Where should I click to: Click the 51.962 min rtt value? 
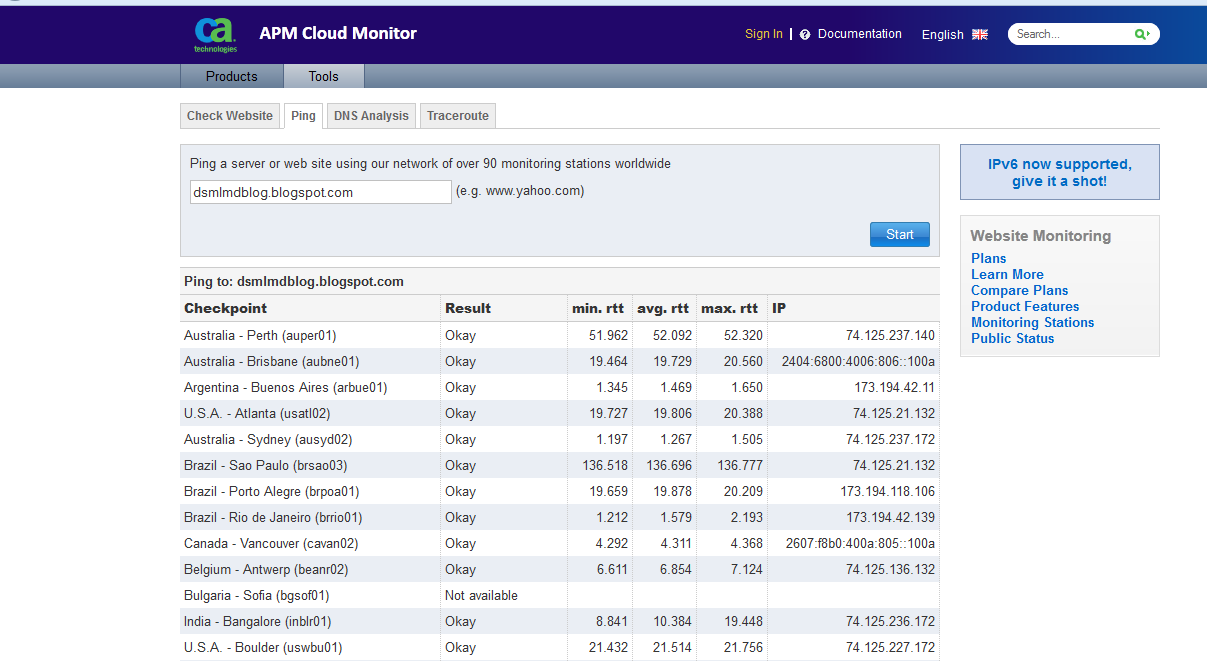609,335
